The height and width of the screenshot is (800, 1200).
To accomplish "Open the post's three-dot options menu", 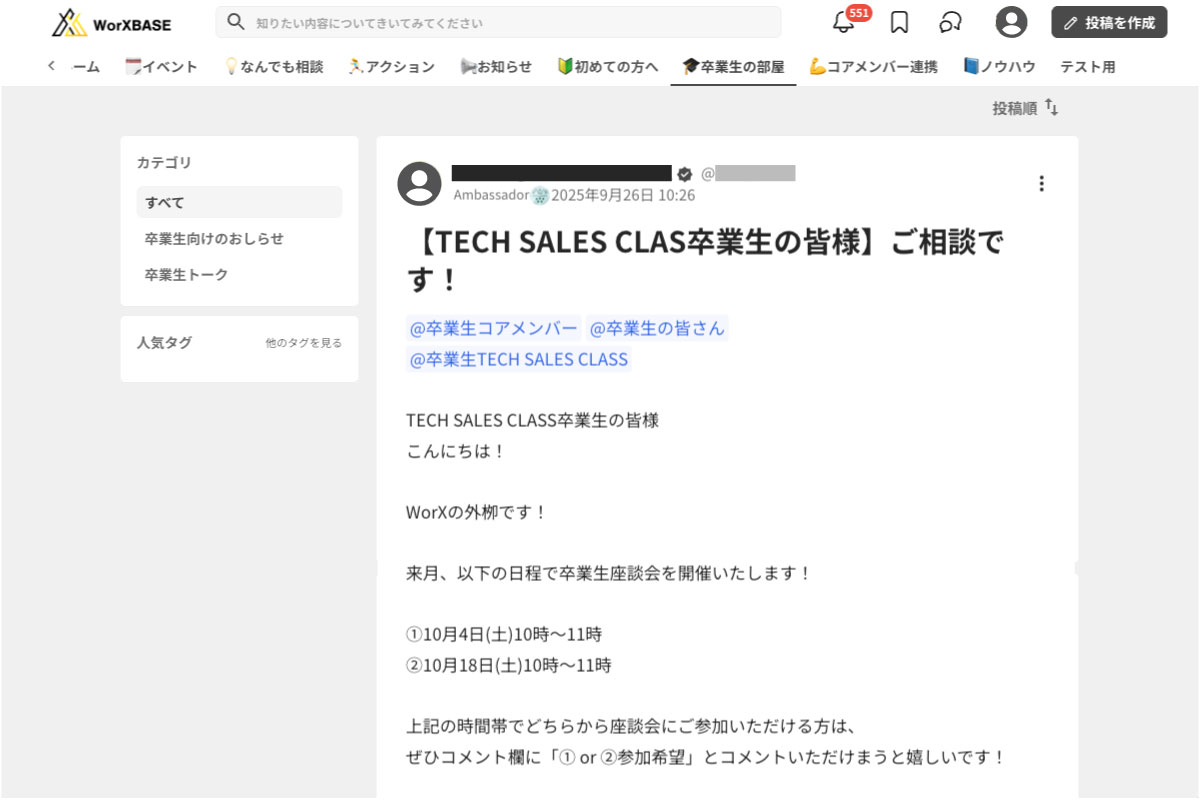I will pos(1041,184).
